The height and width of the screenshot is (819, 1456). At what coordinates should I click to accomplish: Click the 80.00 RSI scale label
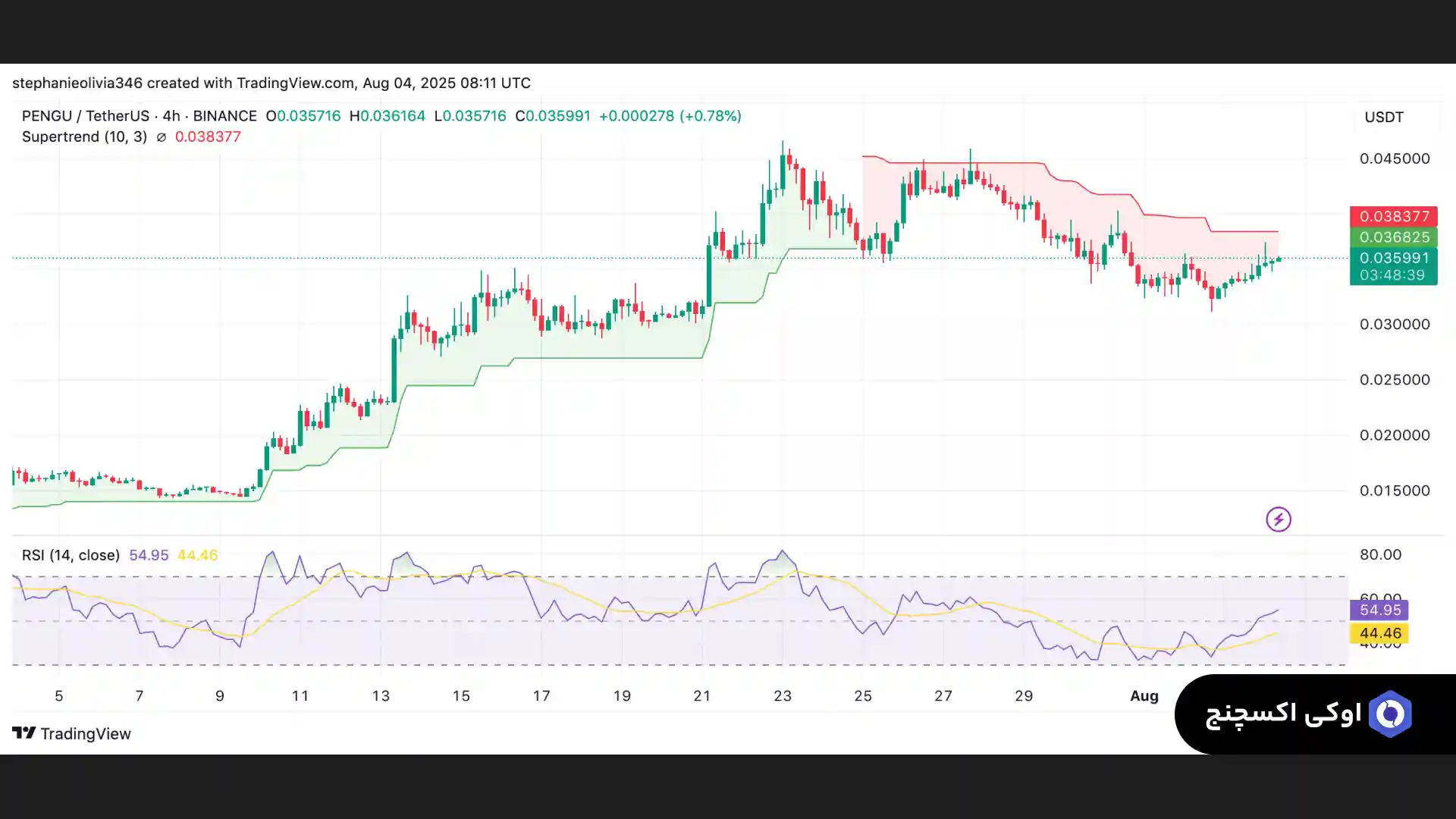pos(1379,554)
